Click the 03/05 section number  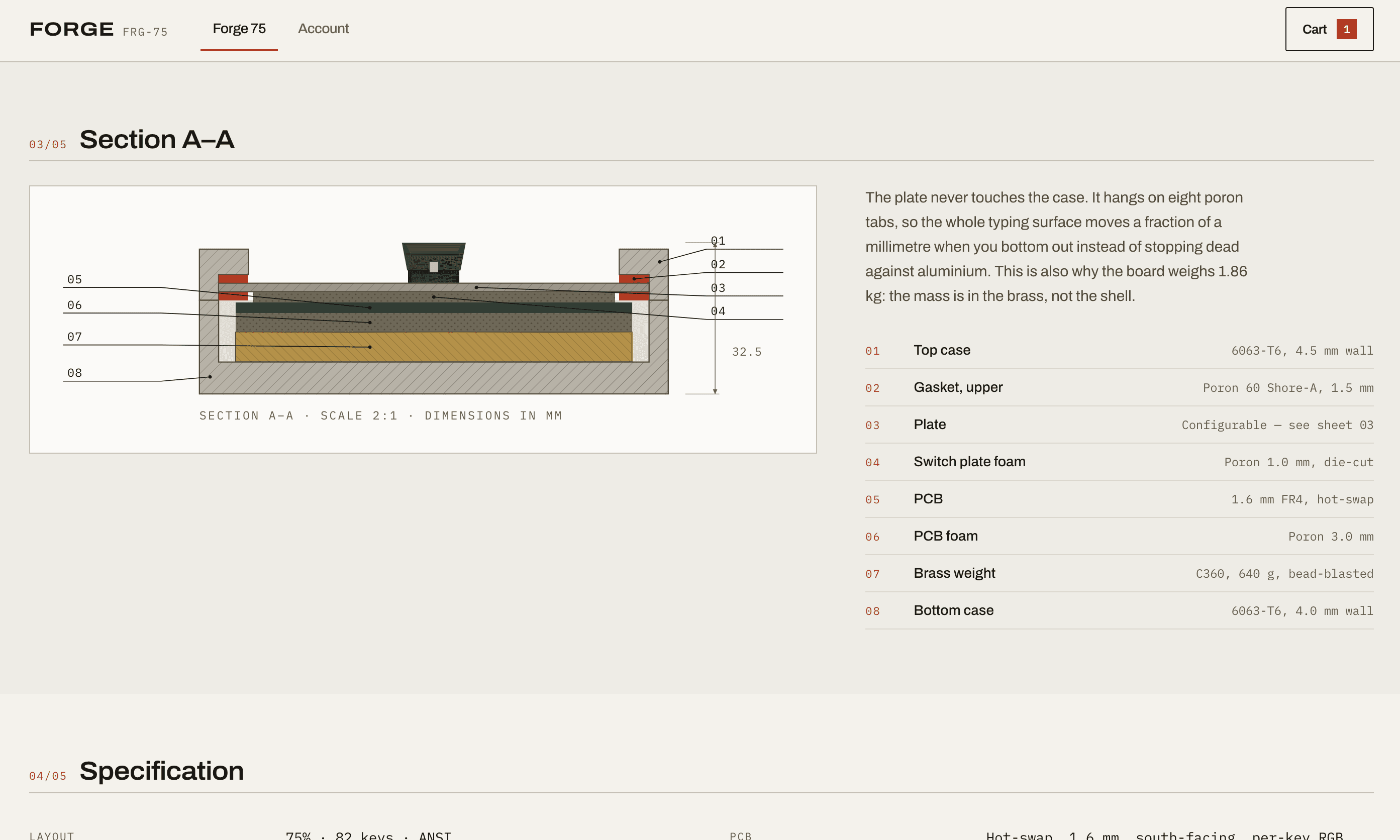[x=48, y=145]
